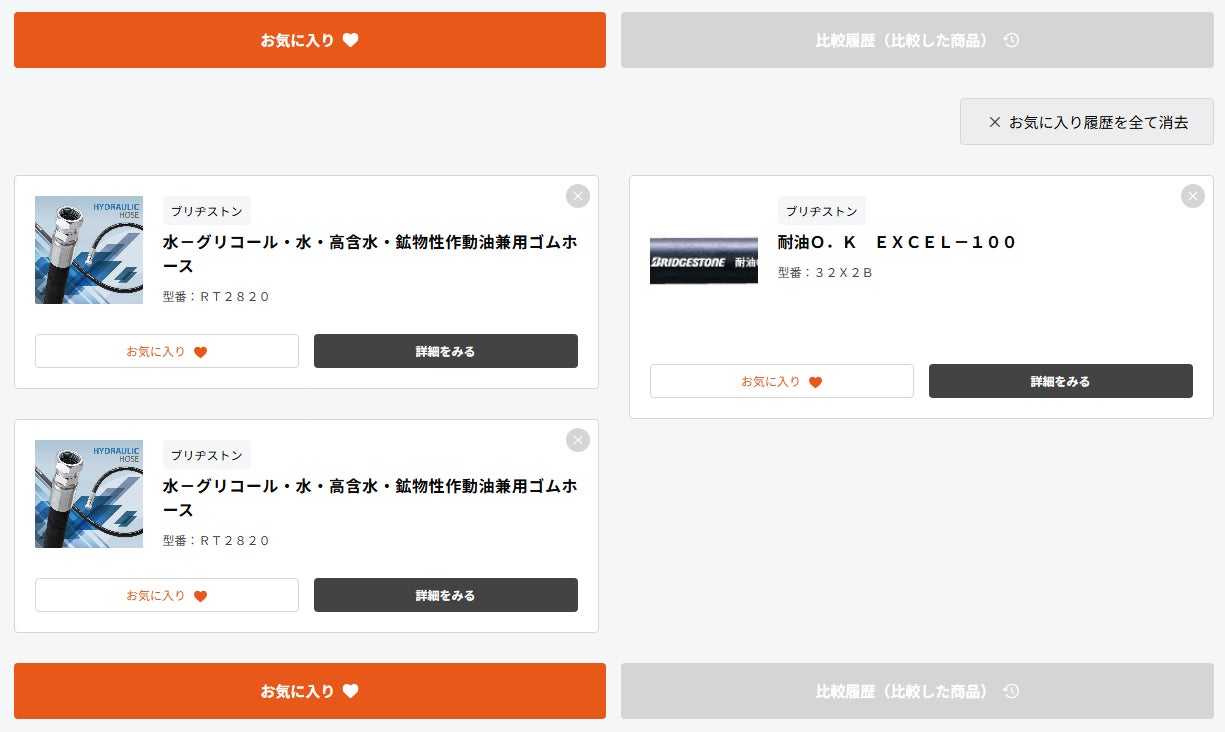The height and width of the screenshot is (732, 1225).
Task: Open the first 水-グリコール ゴムホース product title
Action: pyautogui.click(x=370, y=254)
